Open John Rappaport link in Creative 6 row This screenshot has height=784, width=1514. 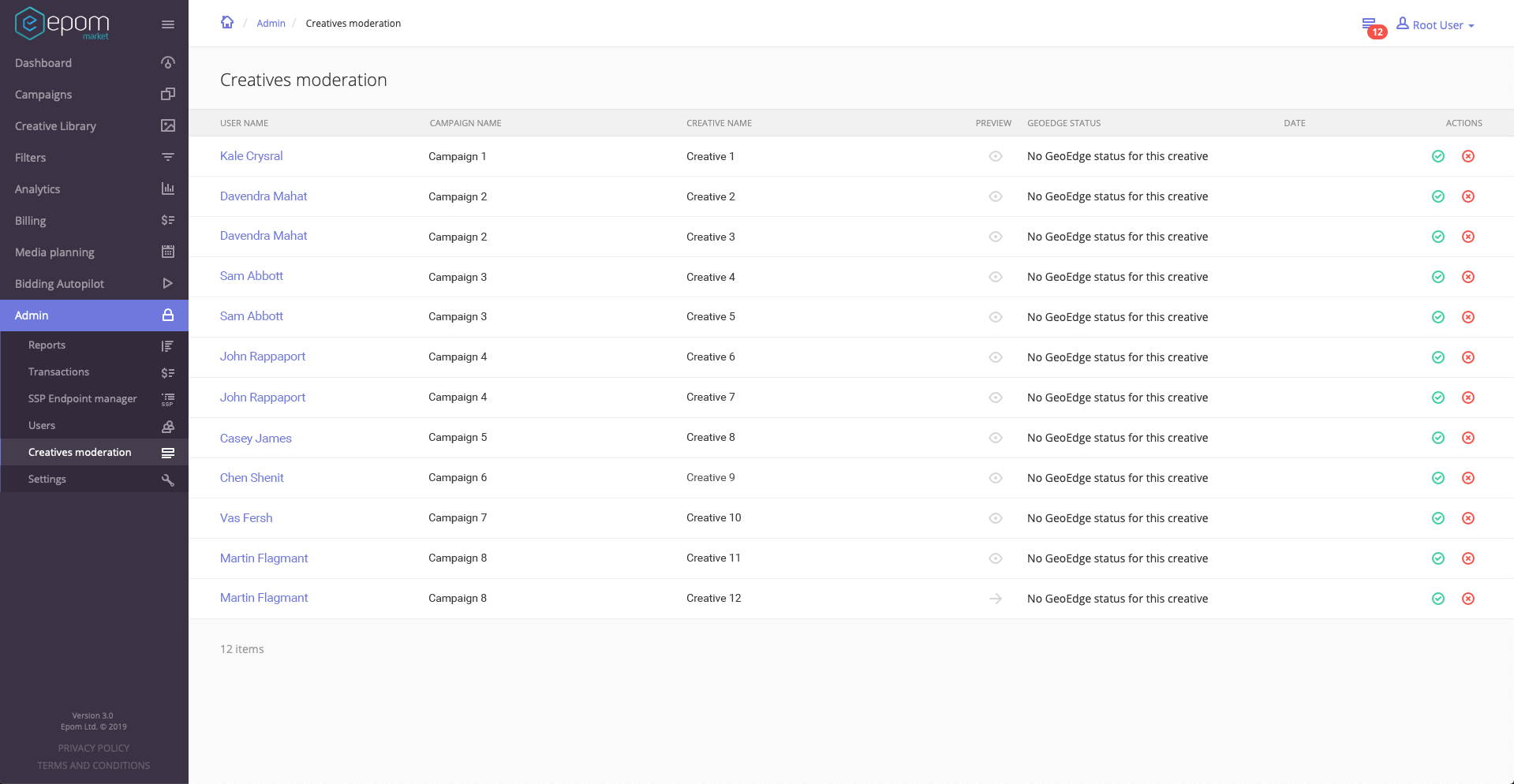point(263,357)
